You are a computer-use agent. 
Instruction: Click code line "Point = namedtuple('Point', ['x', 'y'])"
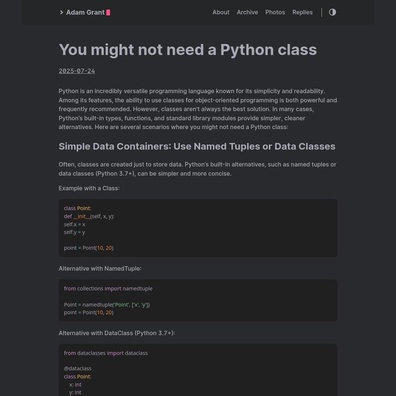[x=107, y=305]
